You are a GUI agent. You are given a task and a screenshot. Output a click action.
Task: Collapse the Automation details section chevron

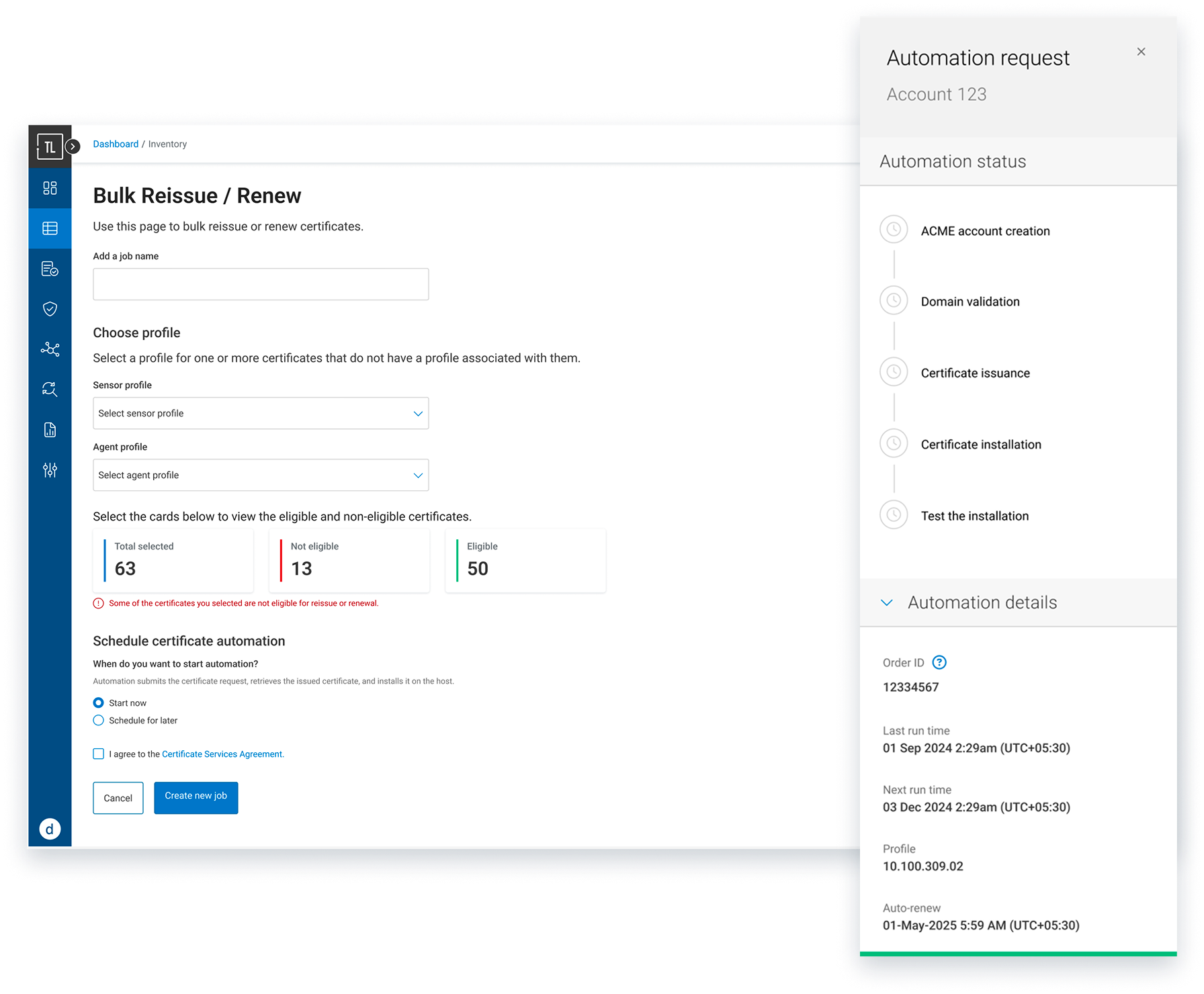pyautogui.click(x=887, y=602)
